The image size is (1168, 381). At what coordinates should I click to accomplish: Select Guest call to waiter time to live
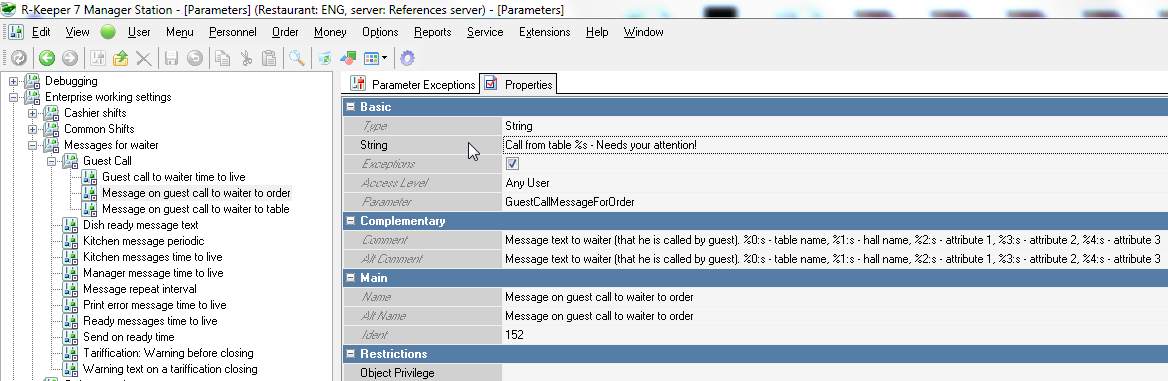point(174,177)
